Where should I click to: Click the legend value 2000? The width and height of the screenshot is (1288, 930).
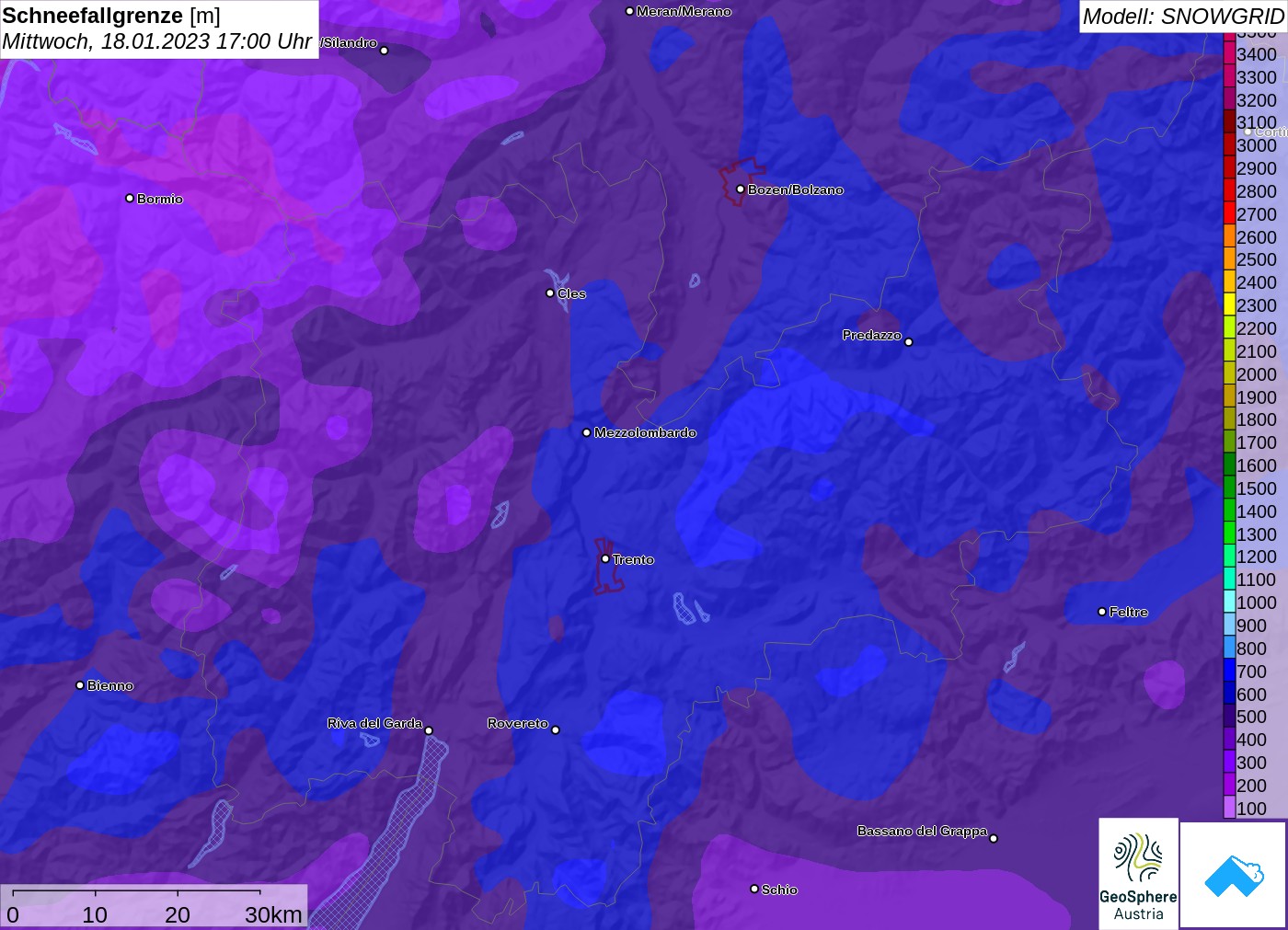[1257, 374]
